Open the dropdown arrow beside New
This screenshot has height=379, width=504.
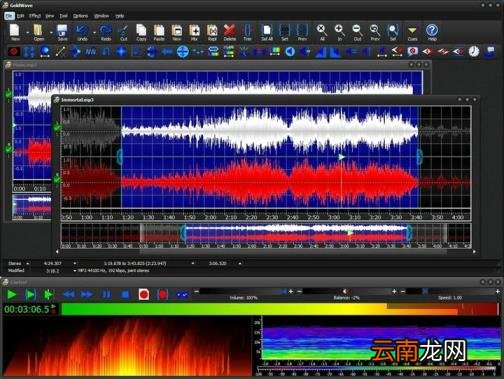(x=28, y=33)
